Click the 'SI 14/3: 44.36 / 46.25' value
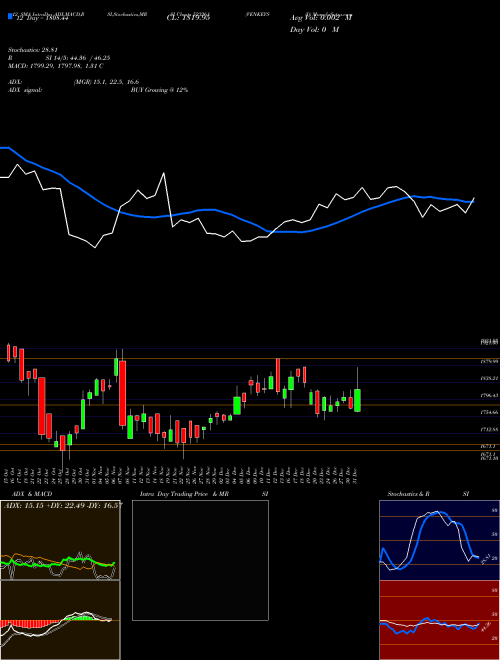500x660 pixels. point(78,58)
